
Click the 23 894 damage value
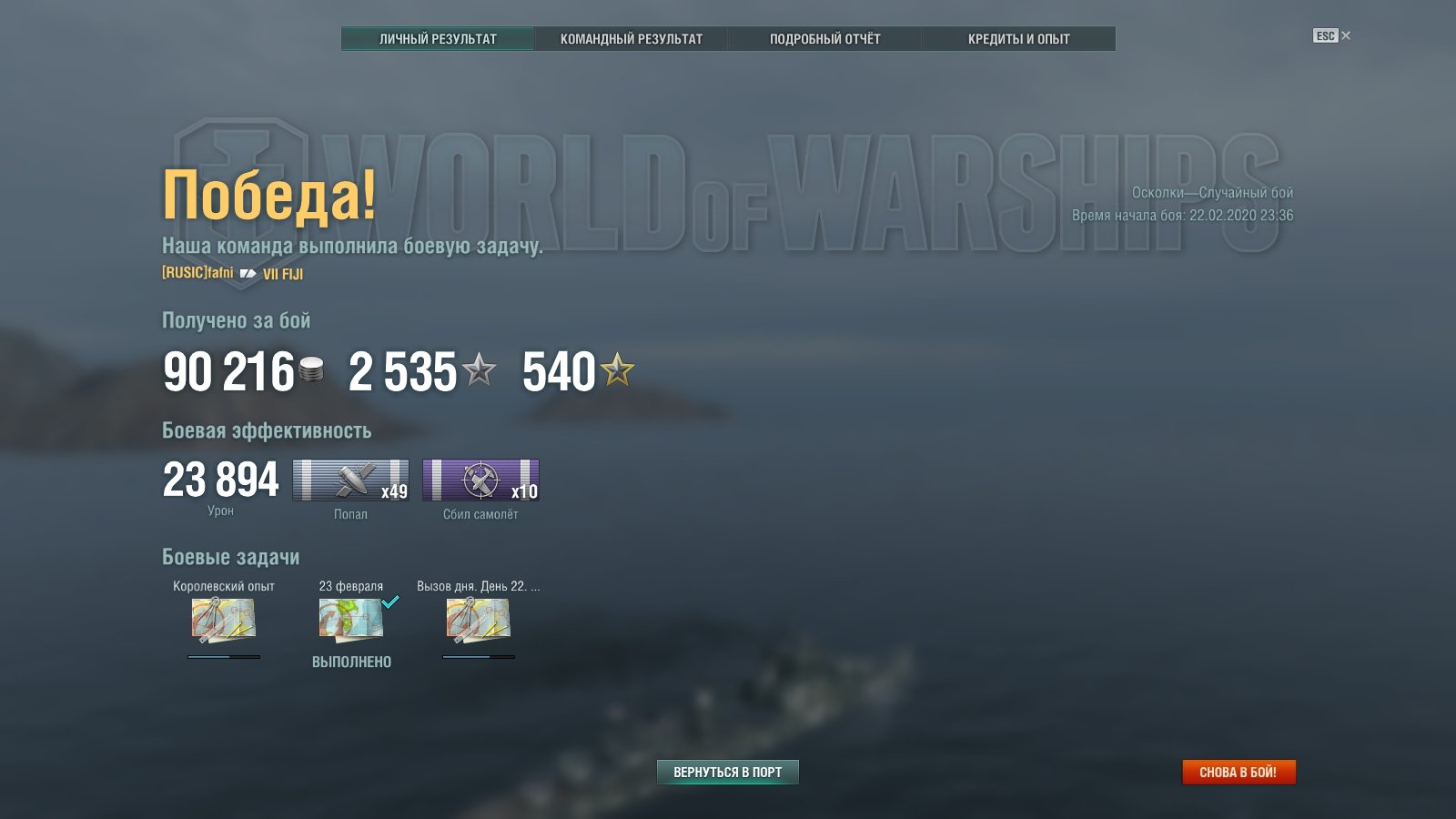pyautogui.click(x=220, y=480)
